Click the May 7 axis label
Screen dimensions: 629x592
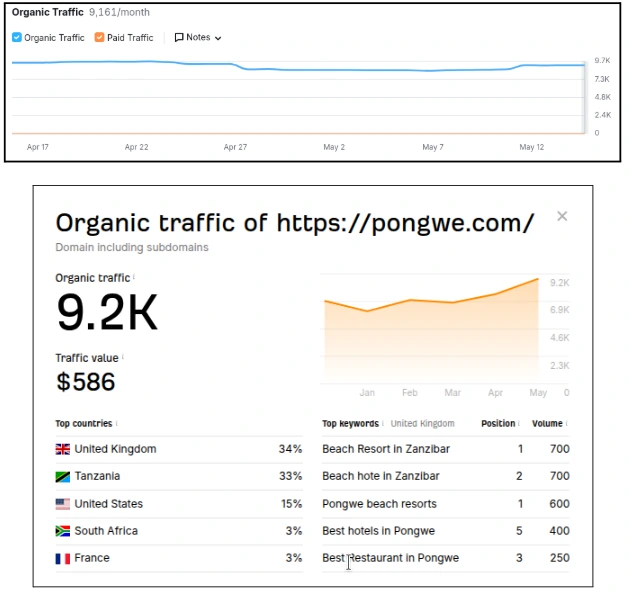pyautogui.click(x=433, y=147)
